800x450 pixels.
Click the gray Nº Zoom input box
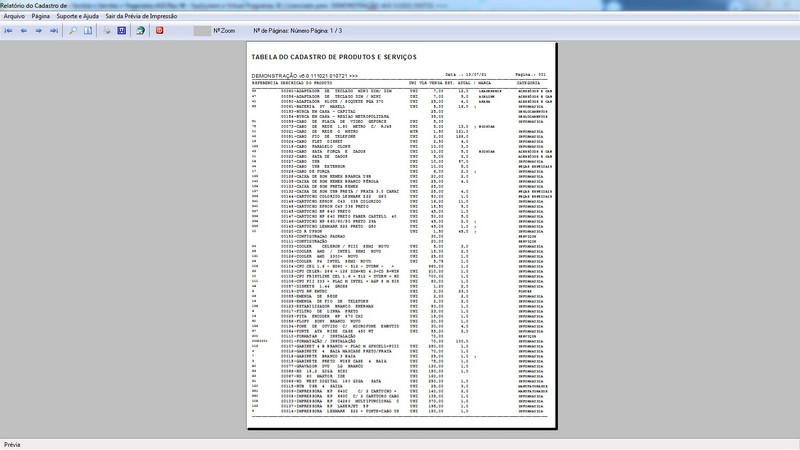click(202, 31)
